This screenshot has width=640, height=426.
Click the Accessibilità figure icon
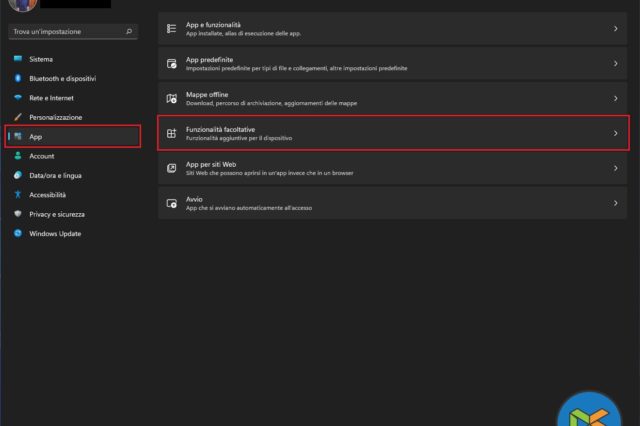(18, 194)
